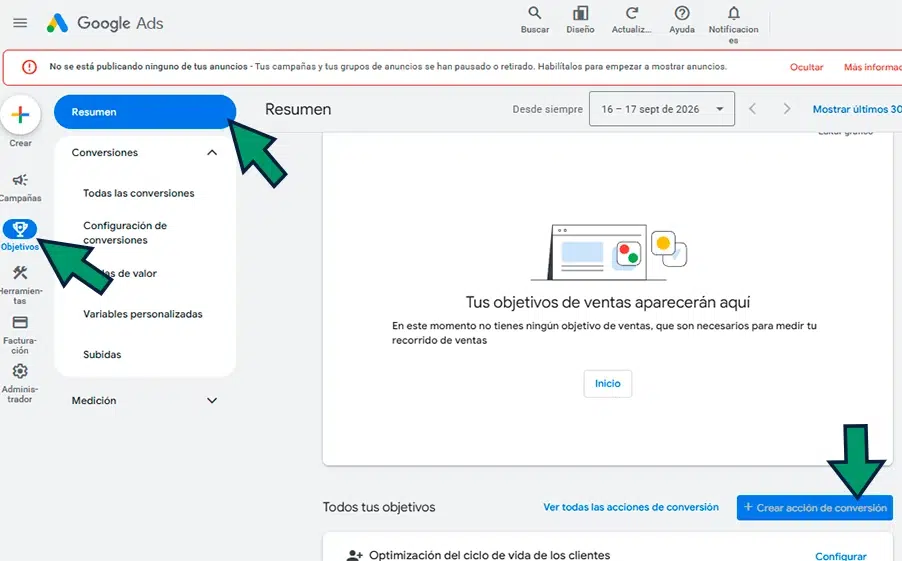The height and width of the screenshot is (561, 902).
Task: Refresh with the Actualizar icon
Action: [x=632, y=20]
